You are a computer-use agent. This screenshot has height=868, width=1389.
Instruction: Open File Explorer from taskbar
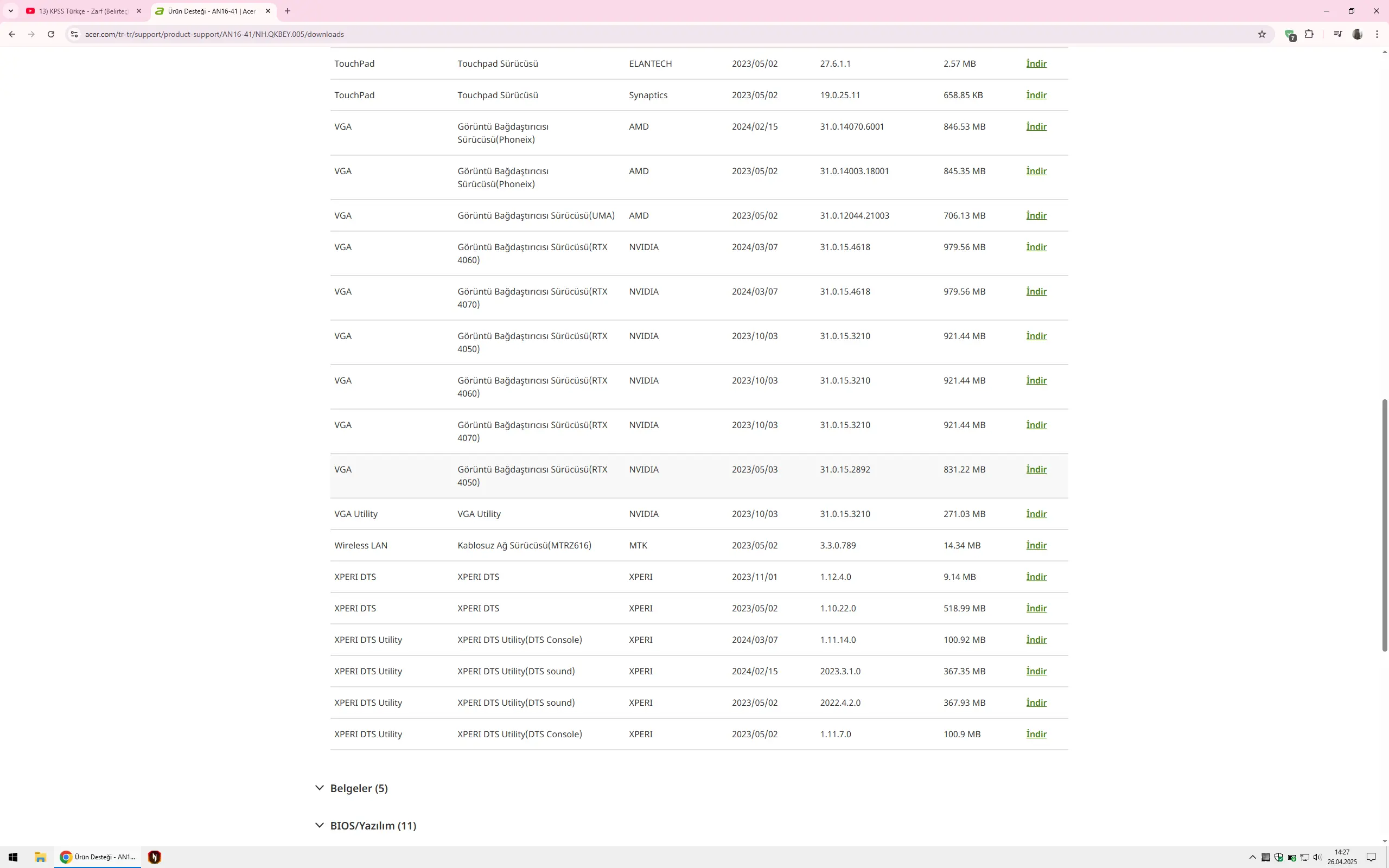[x=40, y=857]
